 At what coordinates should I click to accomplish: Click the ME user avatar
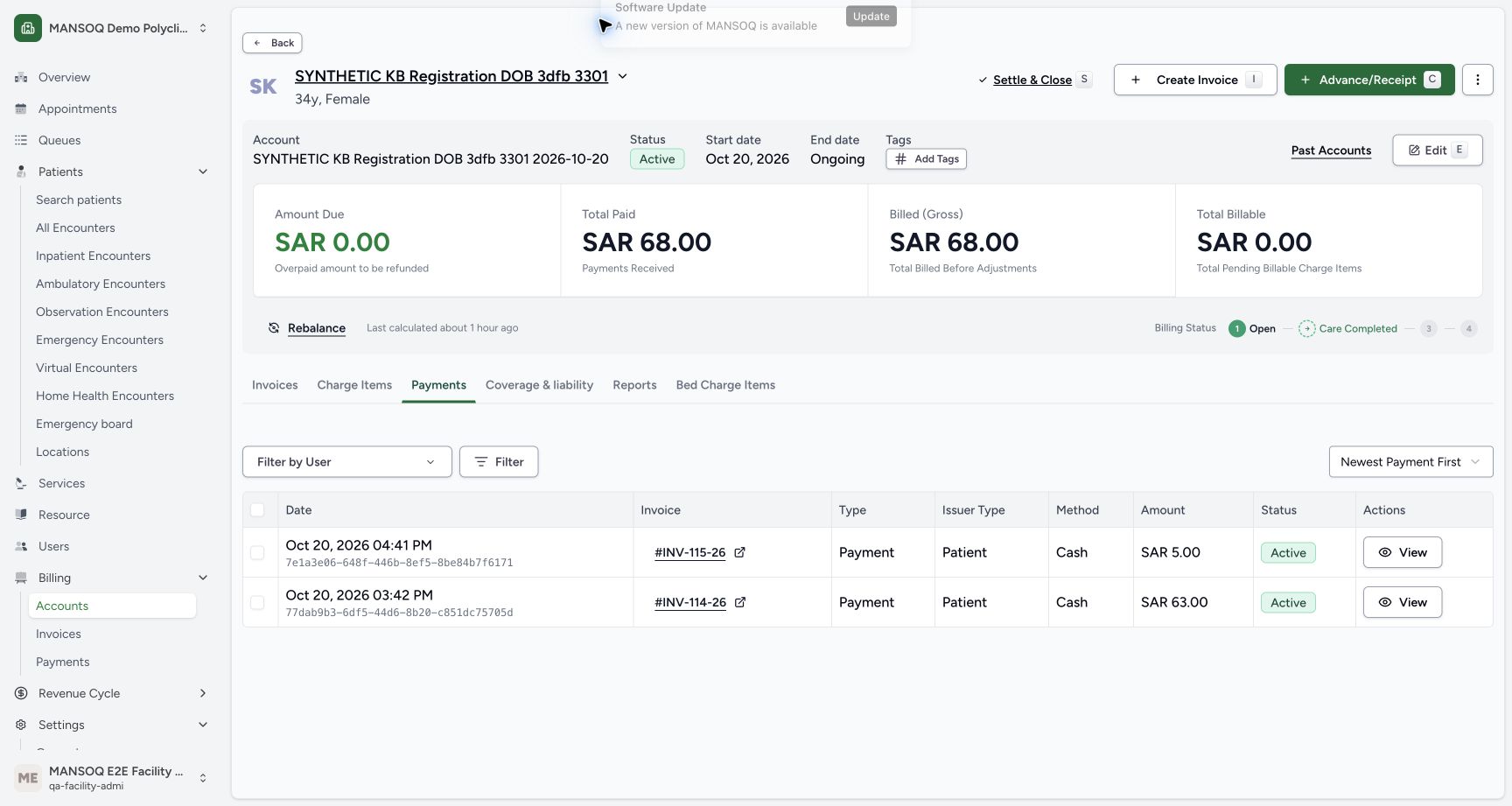28,777
